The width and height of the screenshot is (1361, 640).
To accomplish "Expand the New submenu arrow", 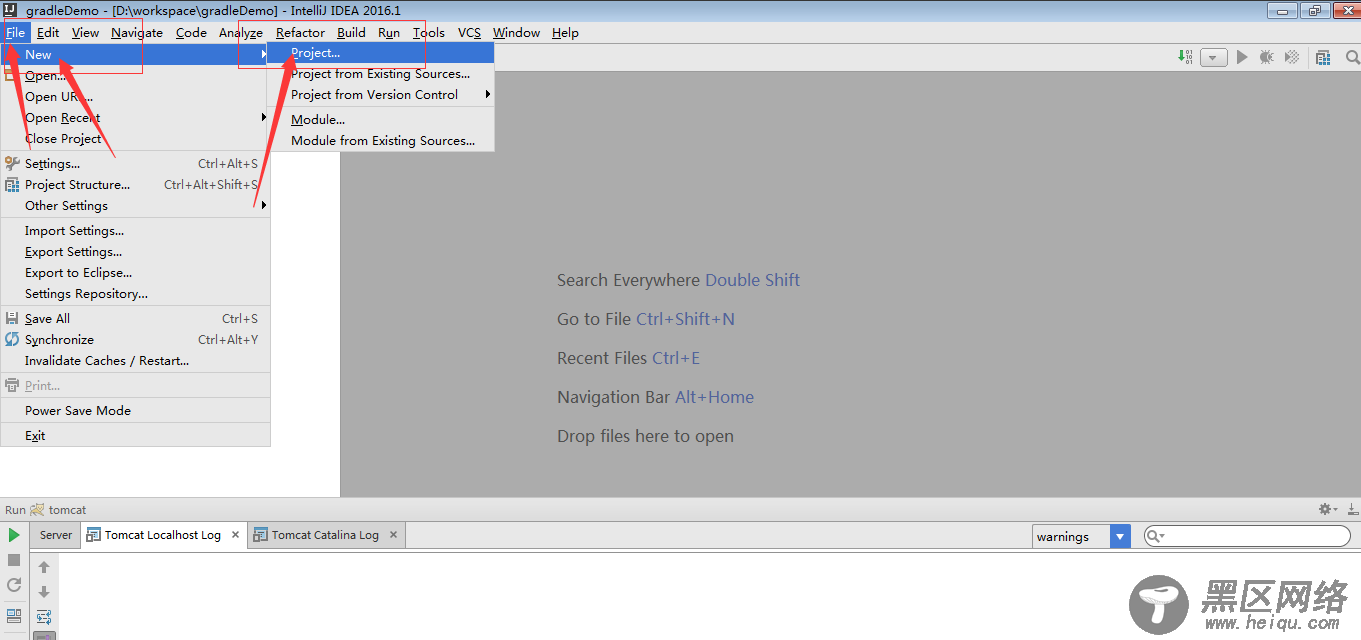I will click(x=264, y=54).
